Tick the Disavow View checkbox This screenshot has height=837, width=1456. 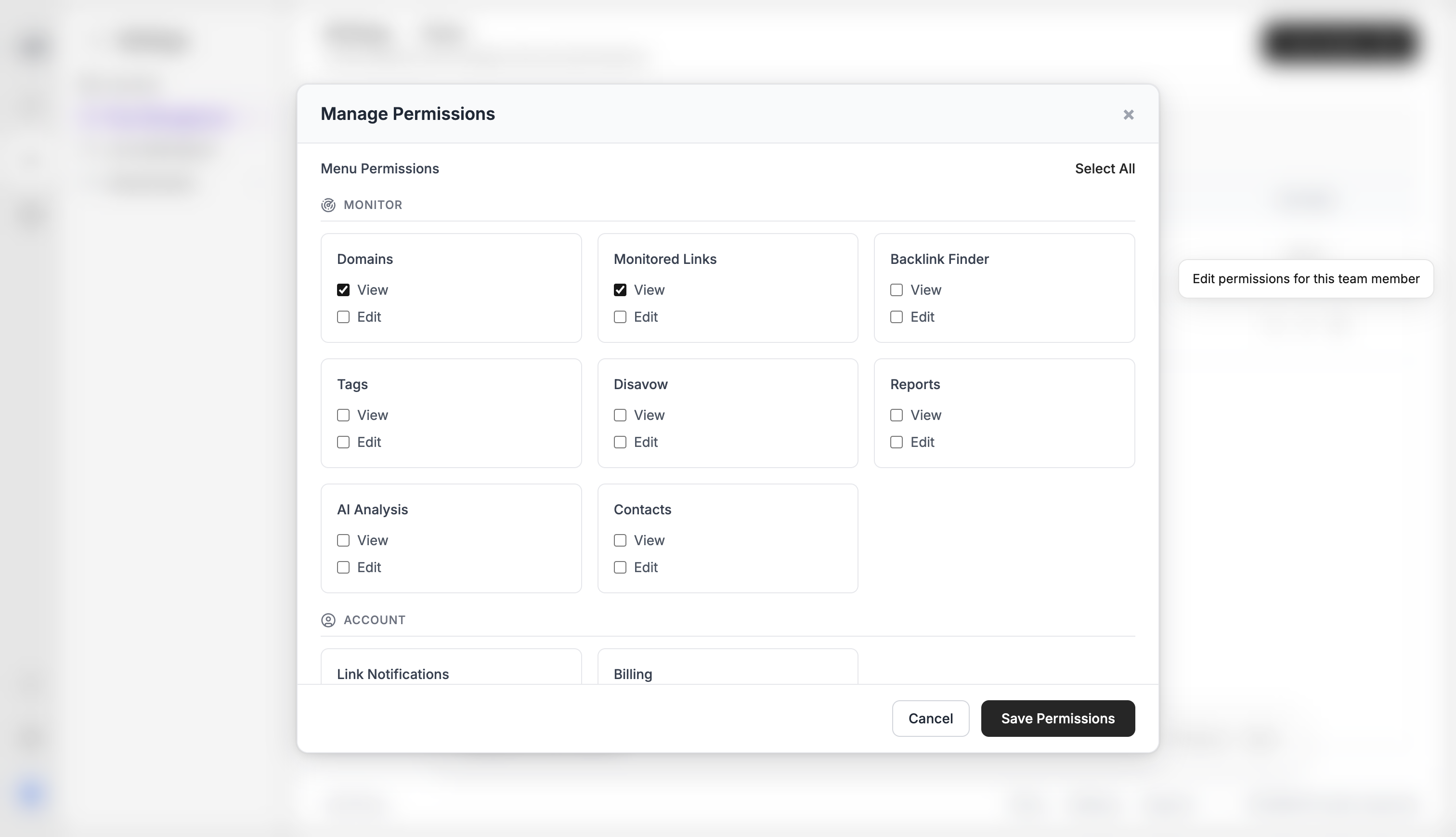620,415
